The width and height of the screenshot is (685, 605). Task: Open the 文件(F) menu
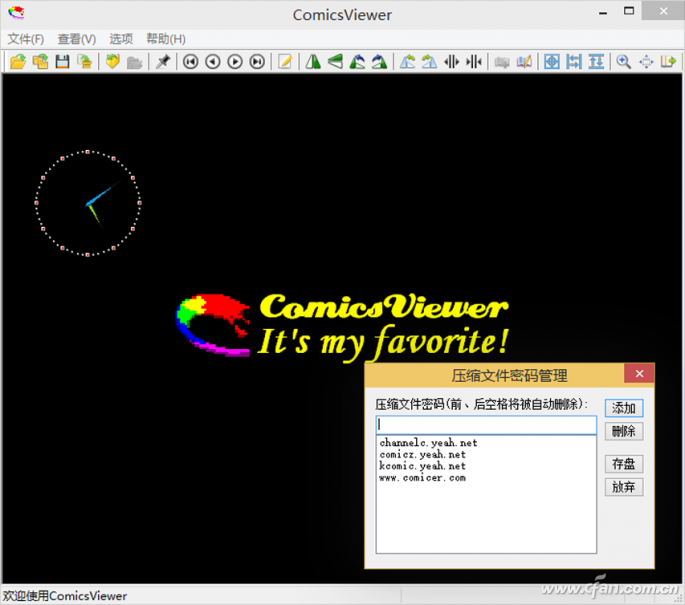(26, 39)
